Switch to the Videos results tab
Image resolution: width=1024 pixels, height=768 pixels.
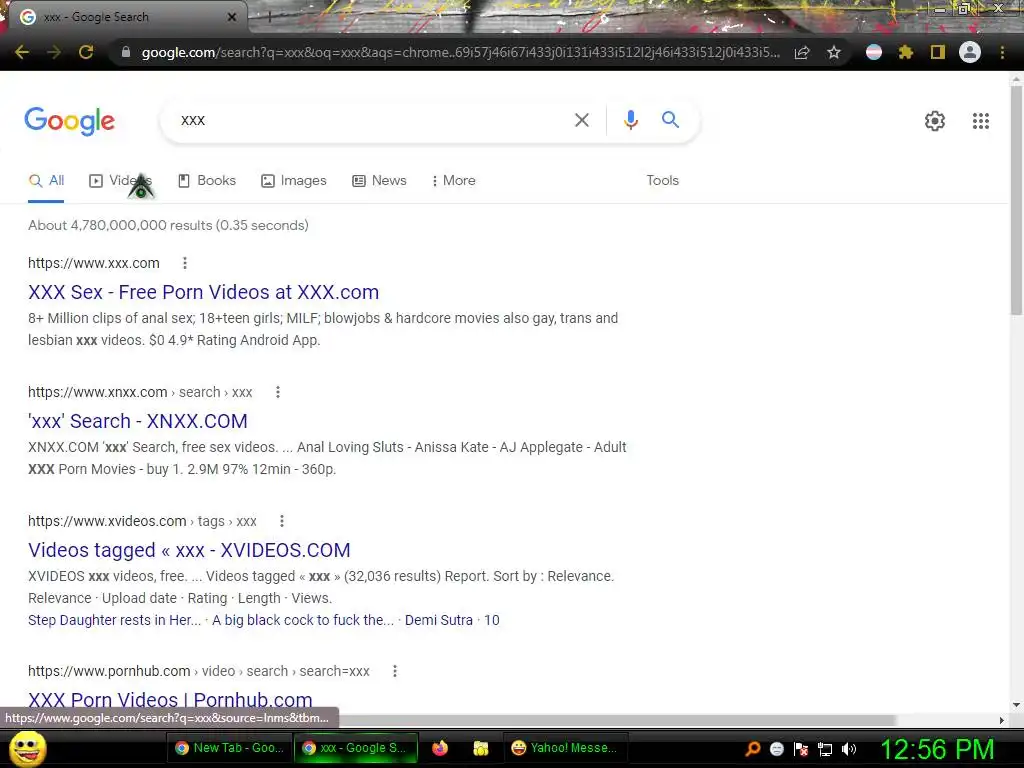(120, 181)
